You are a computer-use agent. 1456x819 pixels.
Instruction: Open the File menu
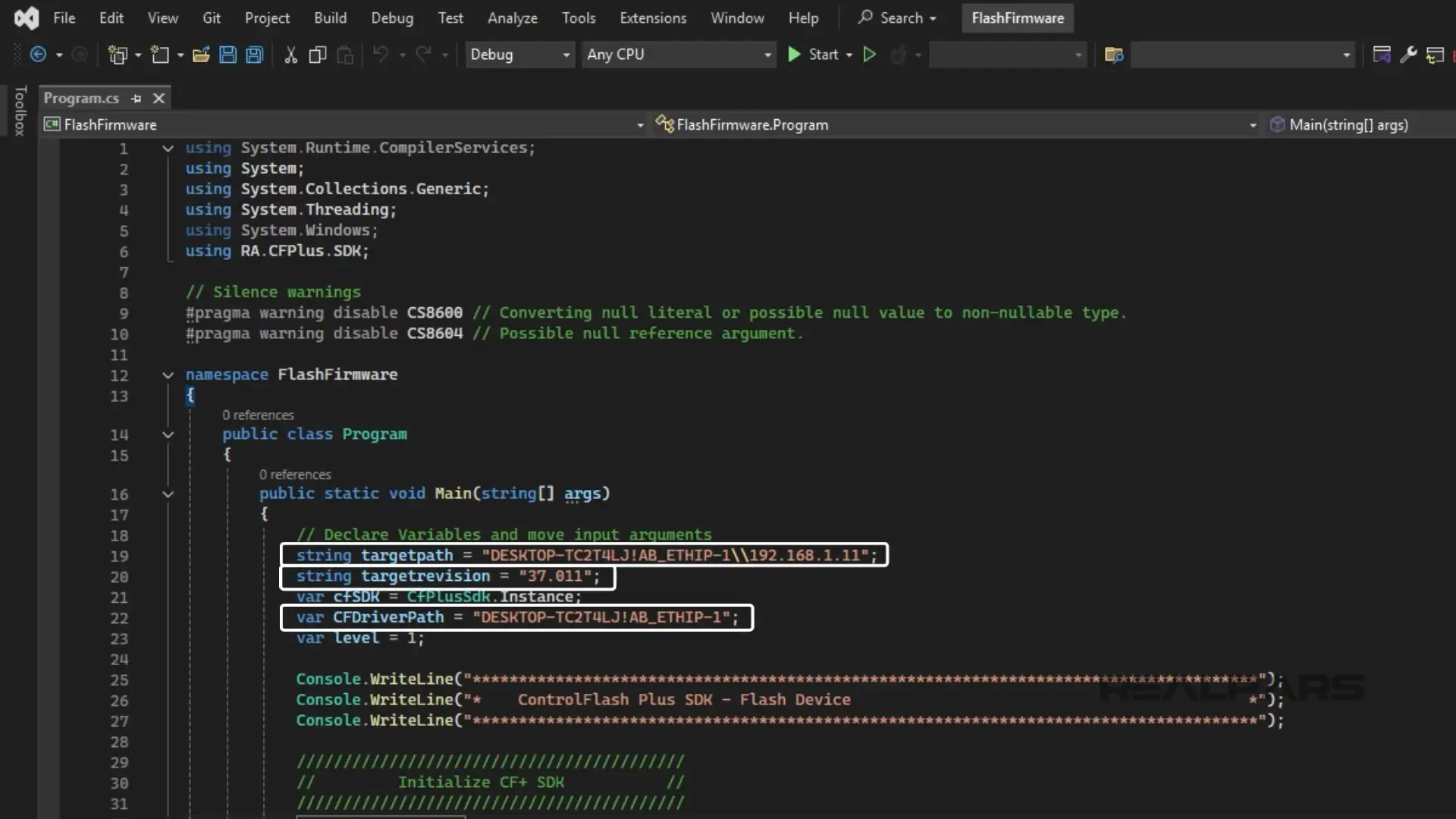pyautogui.click(x=64, y=17)
